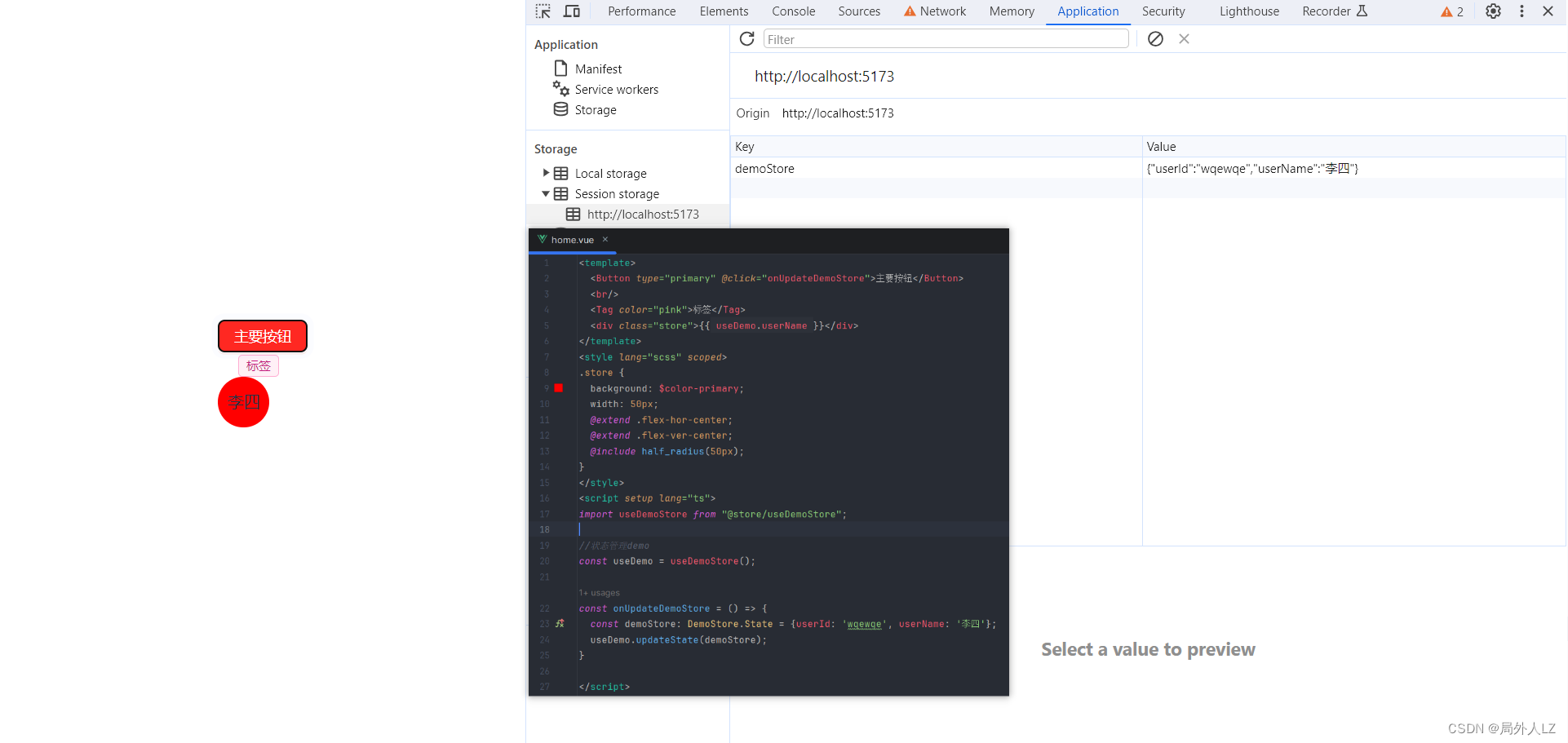The height and width of the screenshot is (743, 1568).
Task: Click the red color swatch at line 9
Action: click(559, 388)
